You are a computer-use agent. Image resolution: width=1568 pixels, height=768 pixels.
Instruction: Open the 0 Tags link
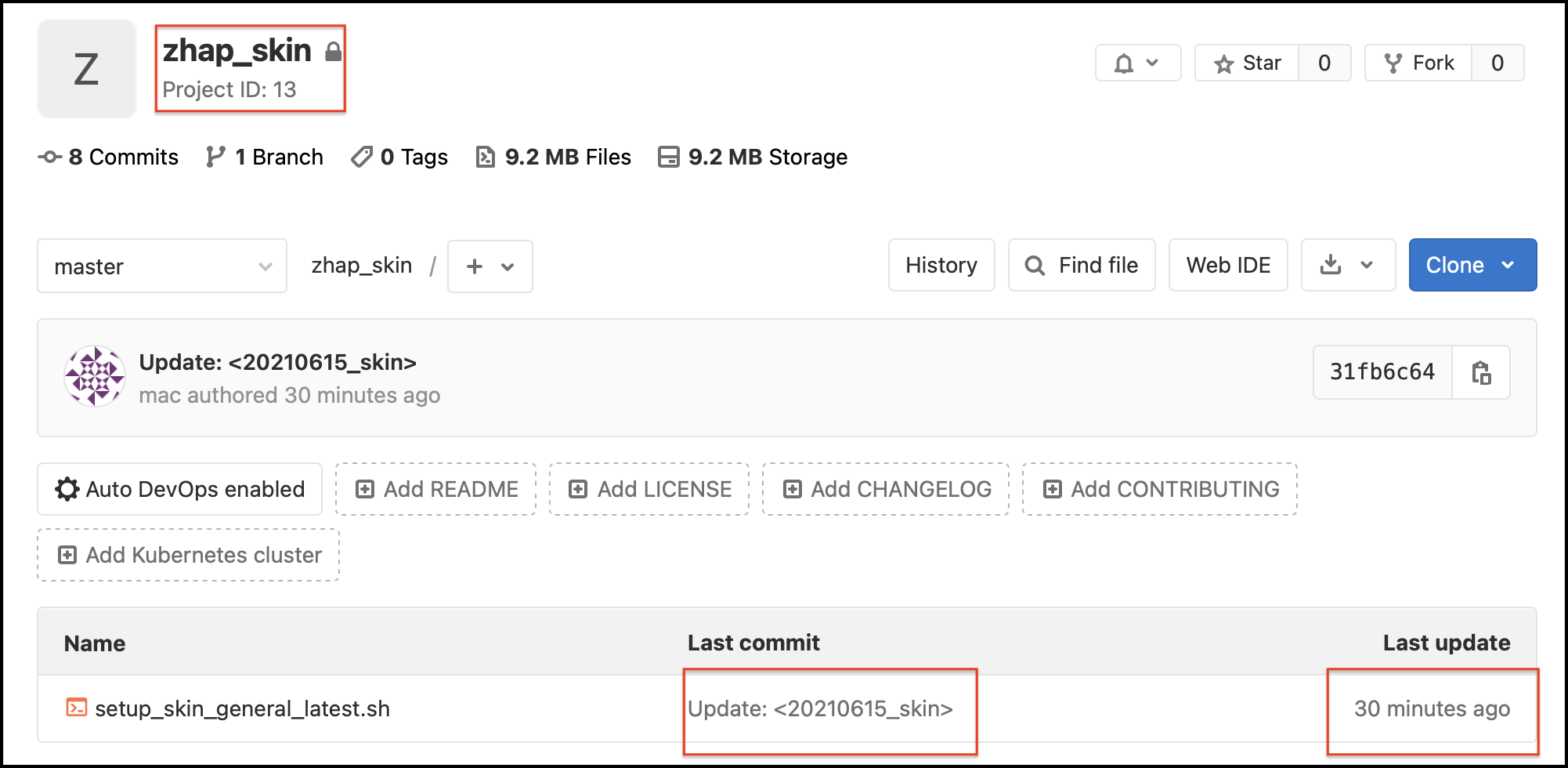[399, 157]
